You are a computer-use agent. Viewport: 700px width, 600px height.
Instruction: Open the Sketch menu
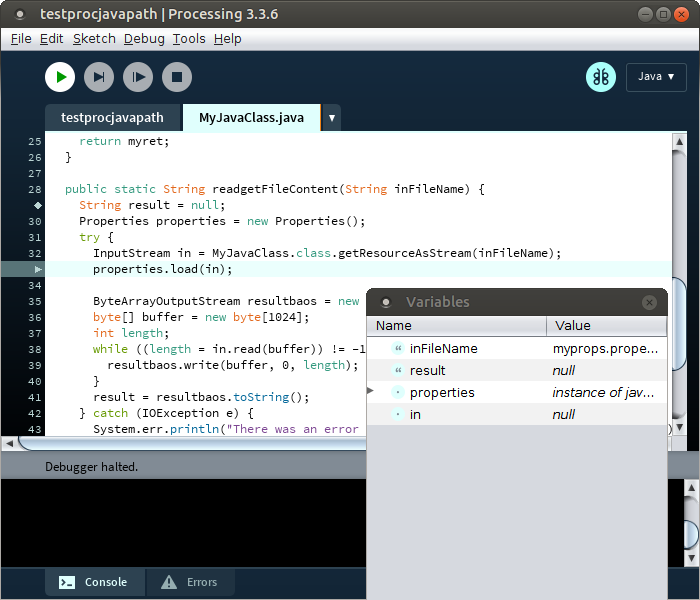click(x=93, y=39)
